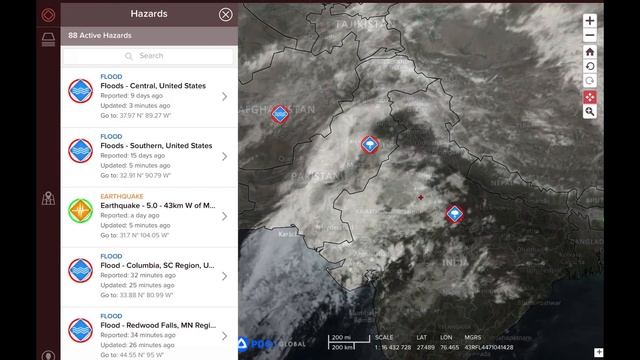Screen dimensions: 640x360
Task: Zoom out with the minus button
Action: click(589, 36)
